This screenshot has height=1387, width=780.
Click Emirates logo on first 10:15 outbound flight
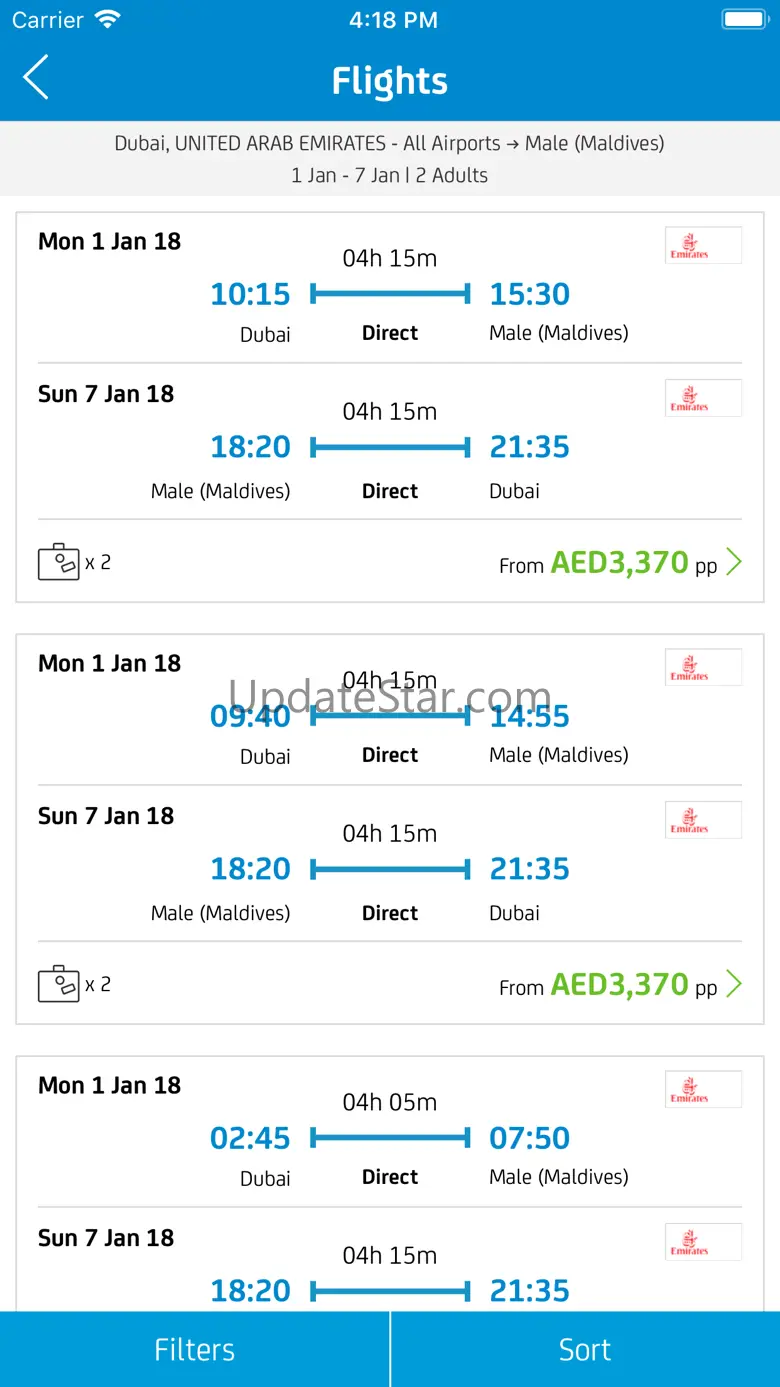point(703,245)
